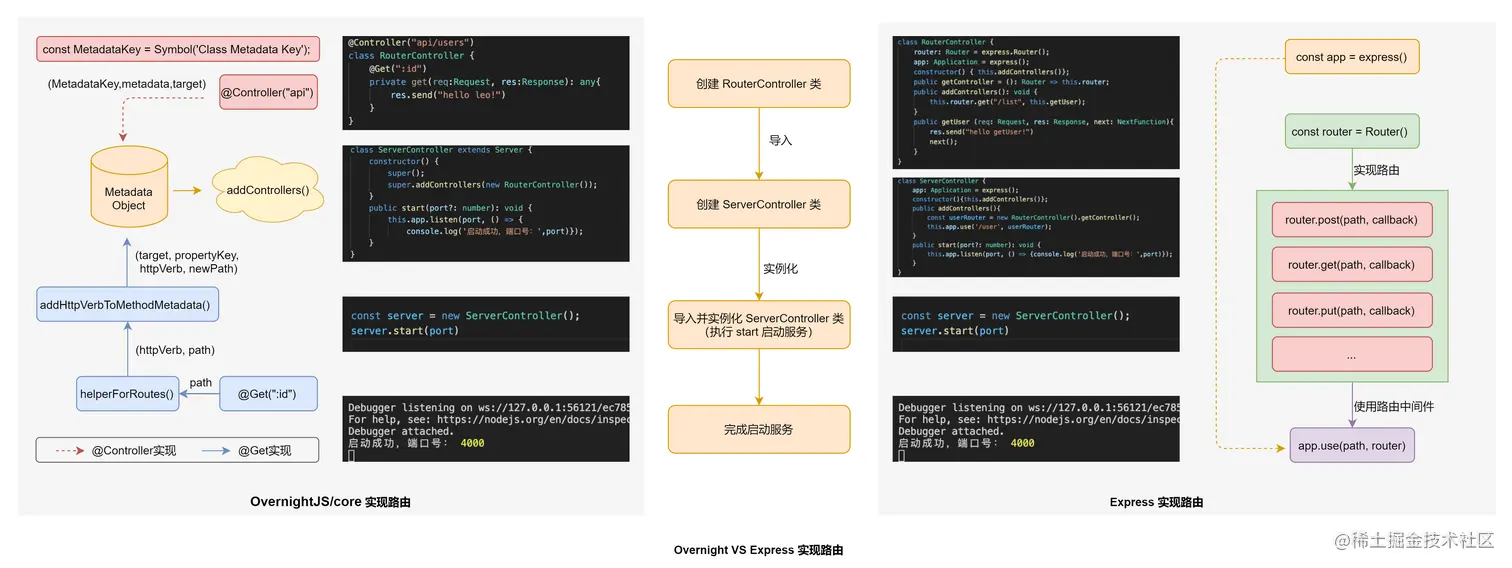
Task: Click the '实现路由' arrow label
Action: click(x=1376, y=170)
